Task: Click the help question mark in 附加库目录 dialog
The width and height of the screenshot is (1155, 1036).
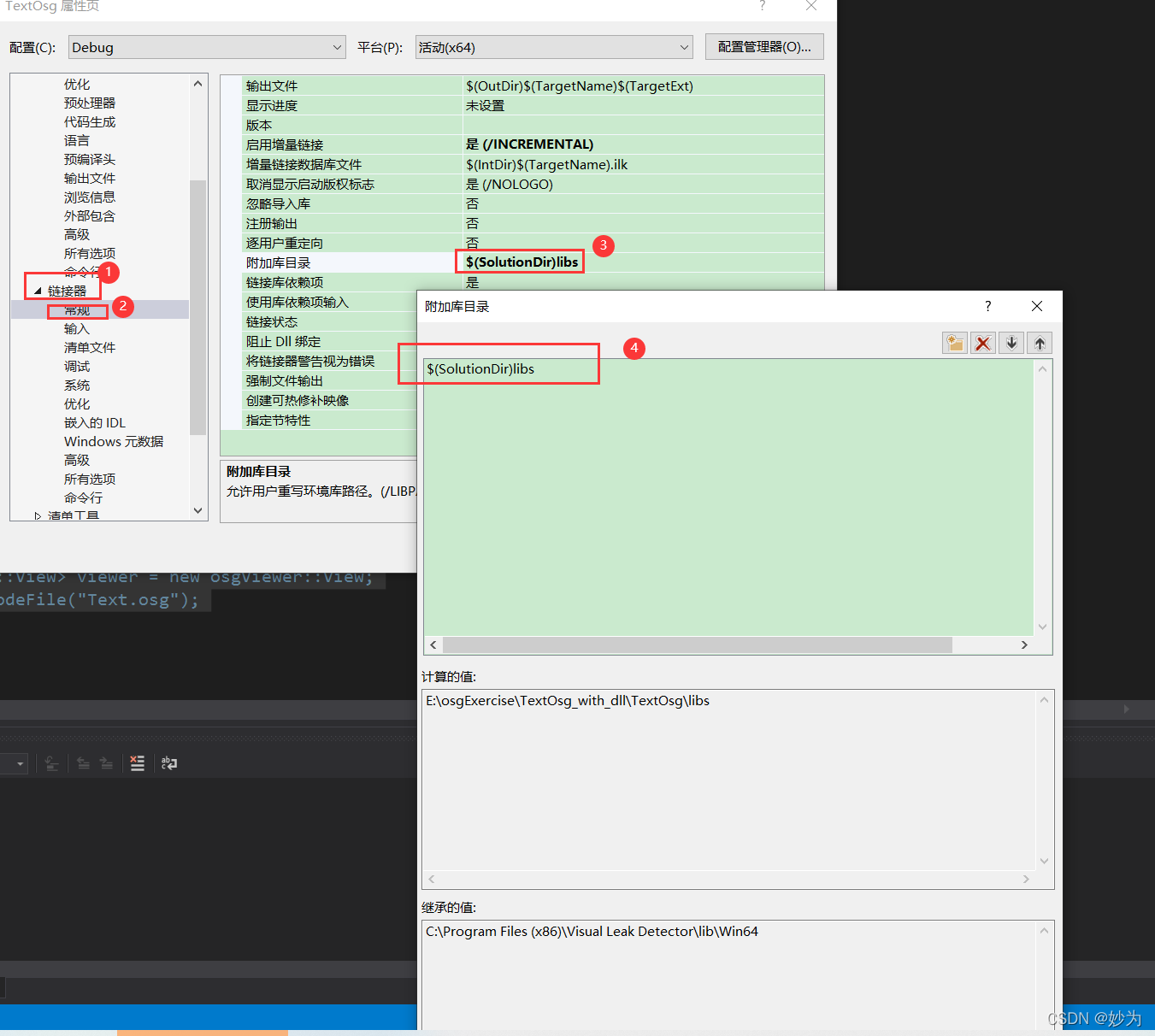Action: click(988, 306)
